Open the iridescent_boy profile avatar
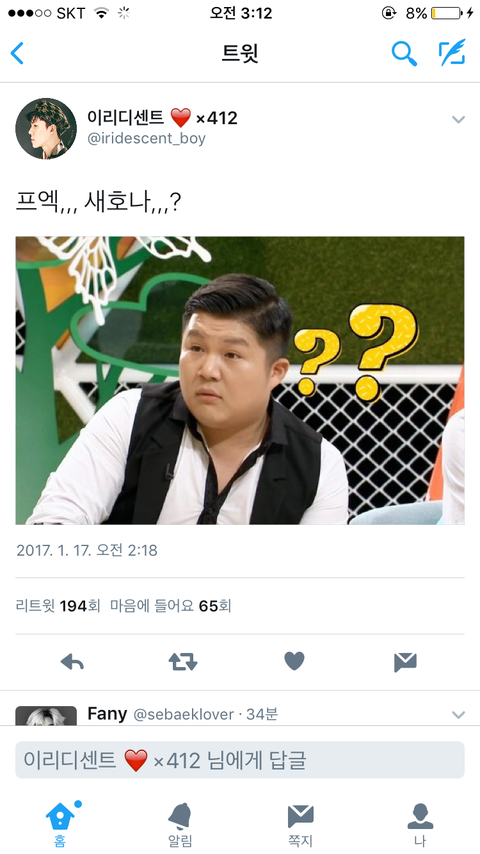This screenshot has width=480, height=854. (x=46, y=129)
